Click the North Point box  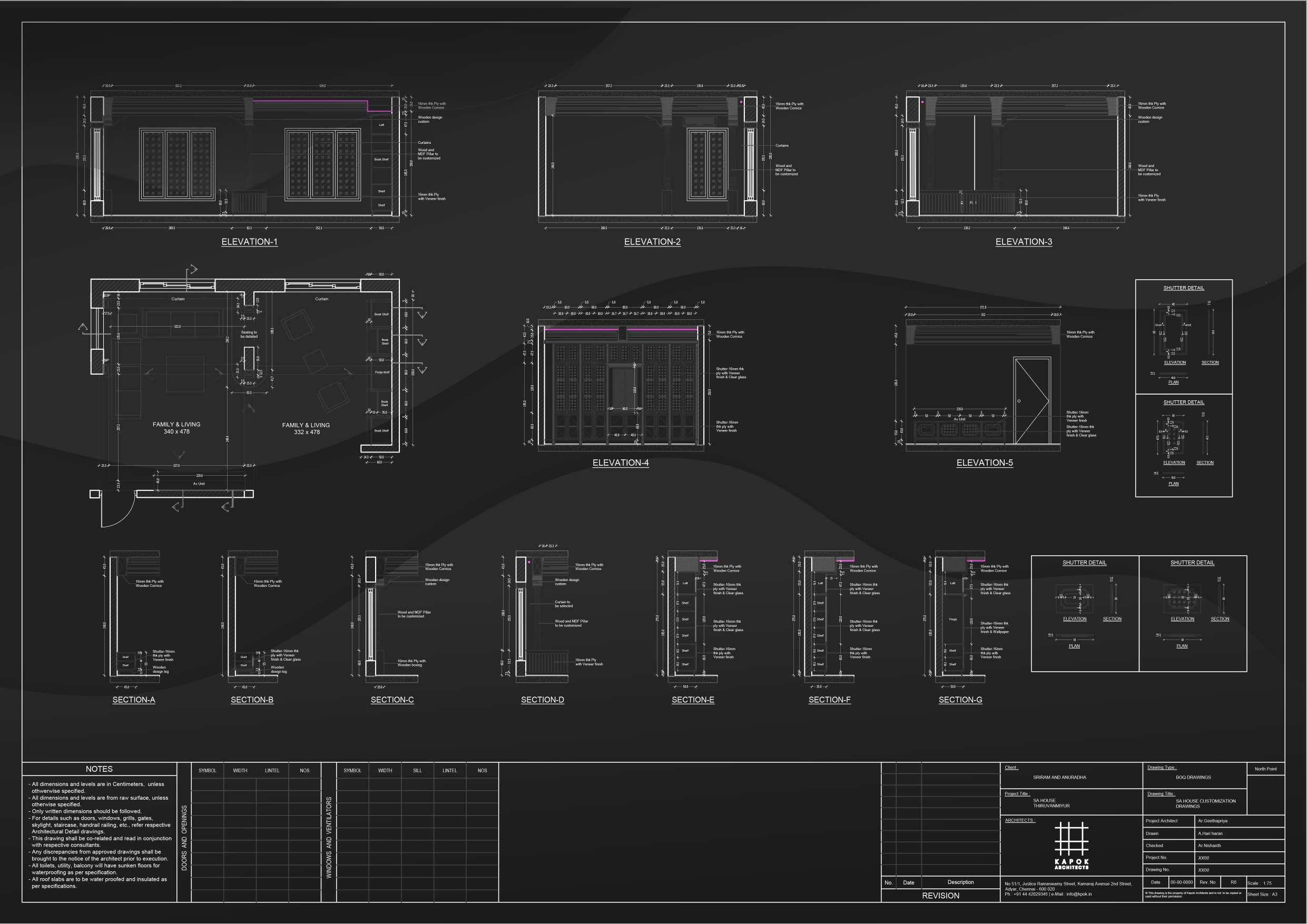1265,769
